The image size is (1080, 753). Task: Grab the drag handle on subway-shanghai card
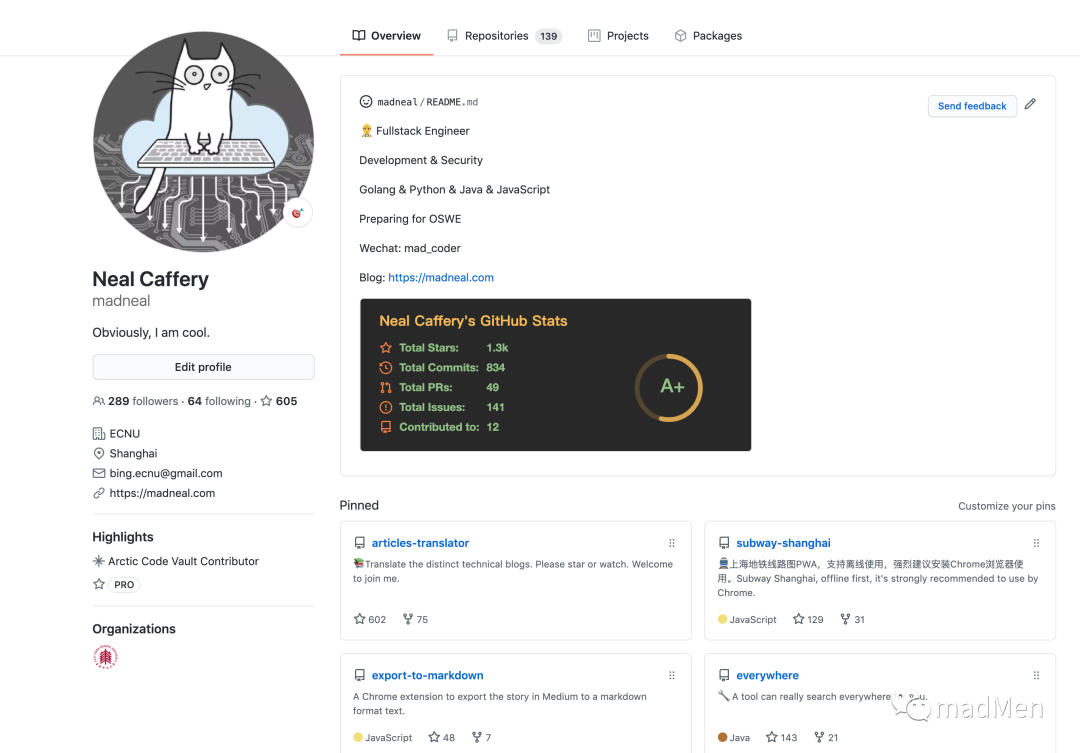[x=1036, y=543]
